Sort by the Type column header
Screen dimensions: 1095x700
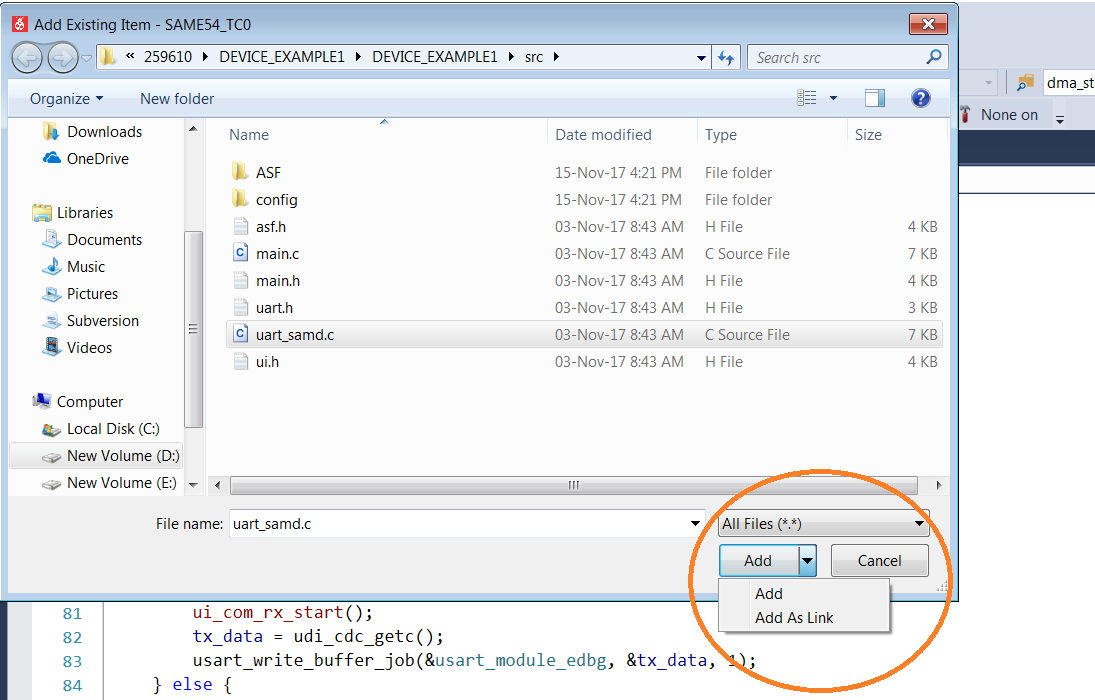pos(721,135)
